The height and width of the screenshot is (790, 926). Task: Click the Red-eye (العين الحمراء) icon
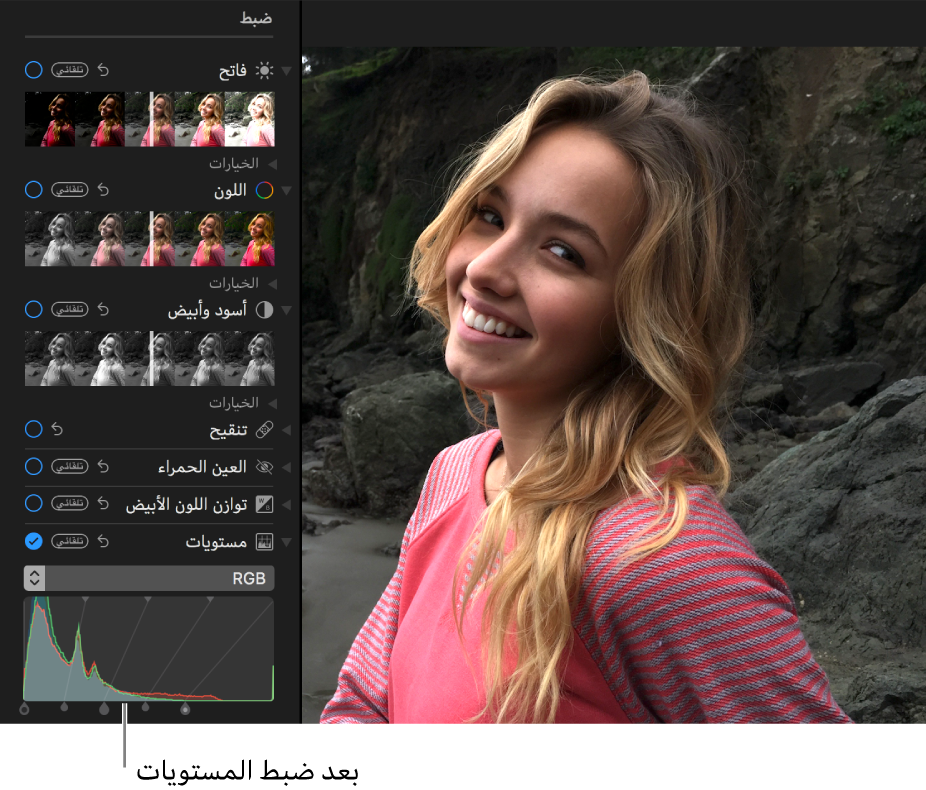[264, 467]
